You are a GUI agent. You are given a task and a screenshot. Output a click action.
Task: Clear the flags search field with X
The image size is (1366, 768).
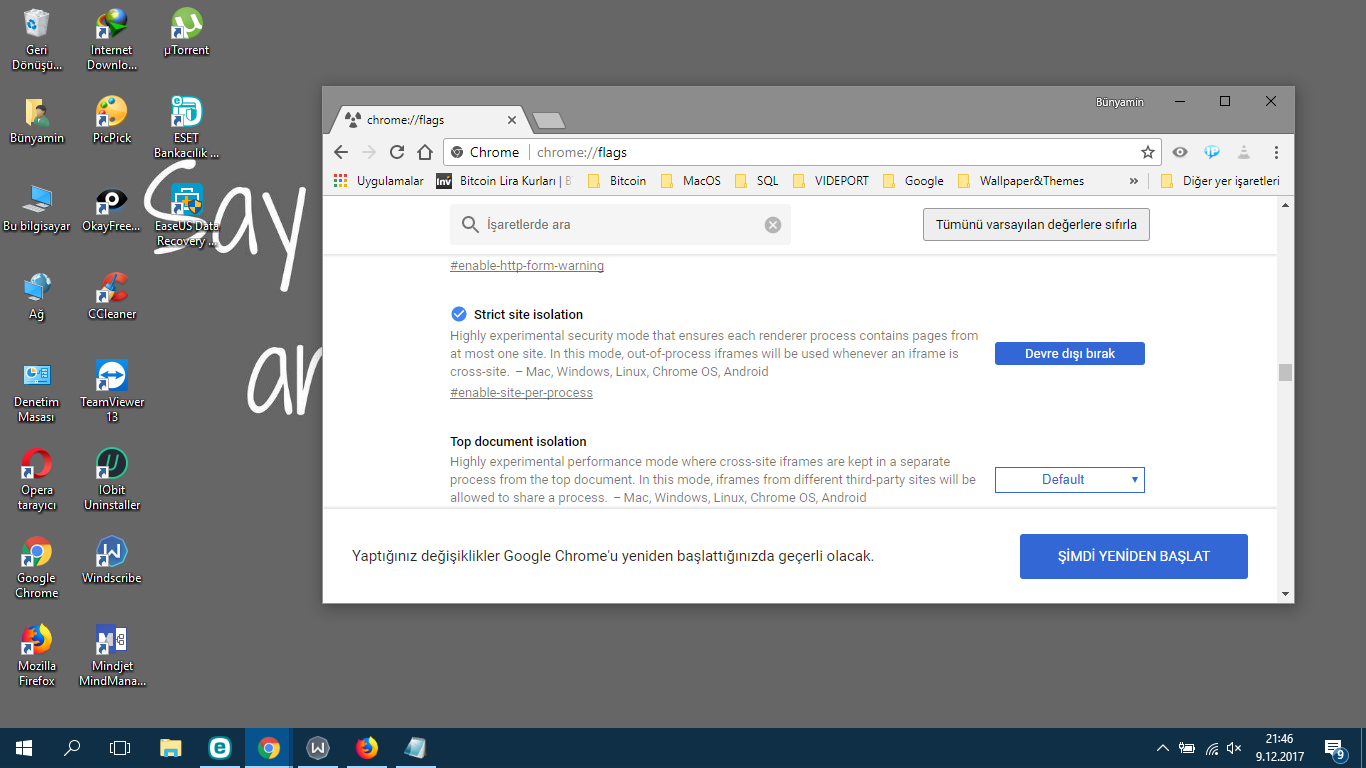click(x=773, y=225)
